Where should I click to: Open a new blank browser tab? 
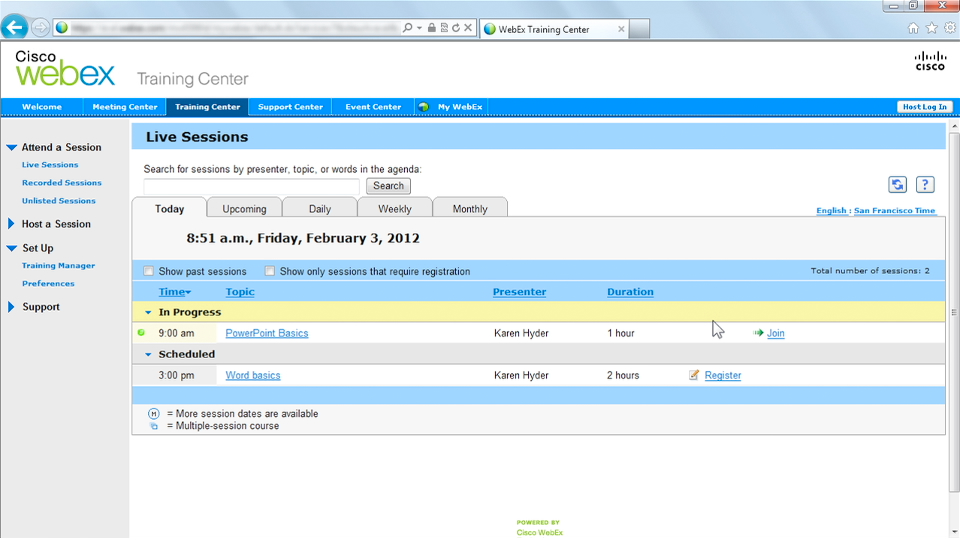click(639, 29)
